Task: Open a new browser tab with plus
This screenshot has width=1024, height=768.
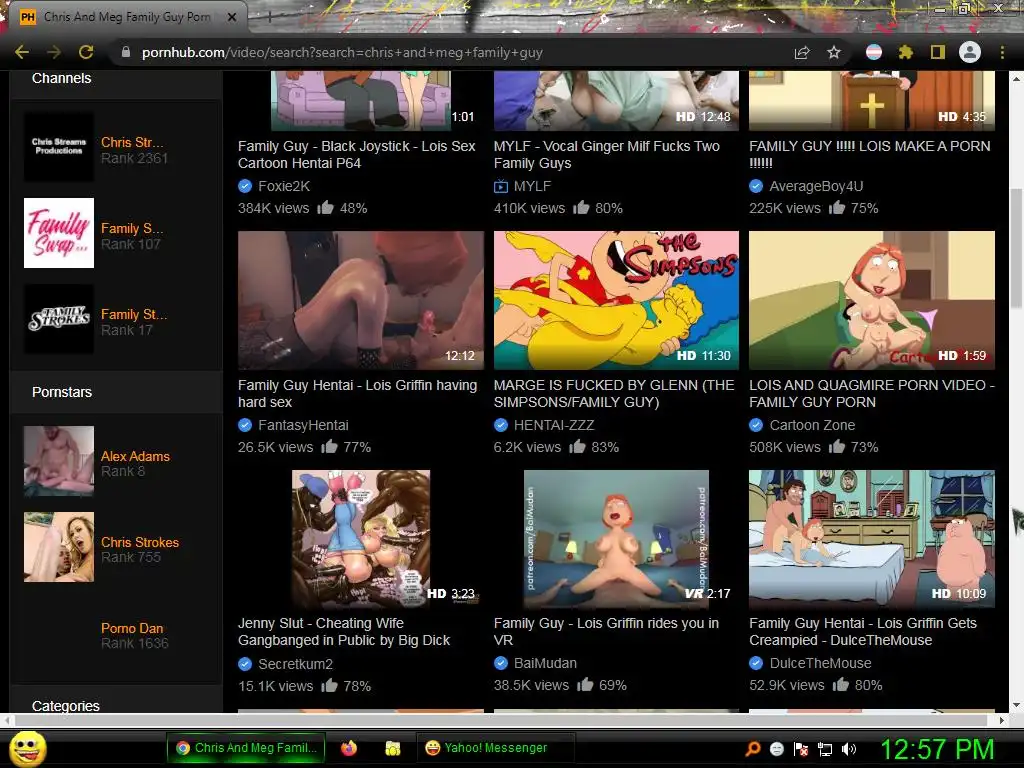Action: (x=268, y=17)
